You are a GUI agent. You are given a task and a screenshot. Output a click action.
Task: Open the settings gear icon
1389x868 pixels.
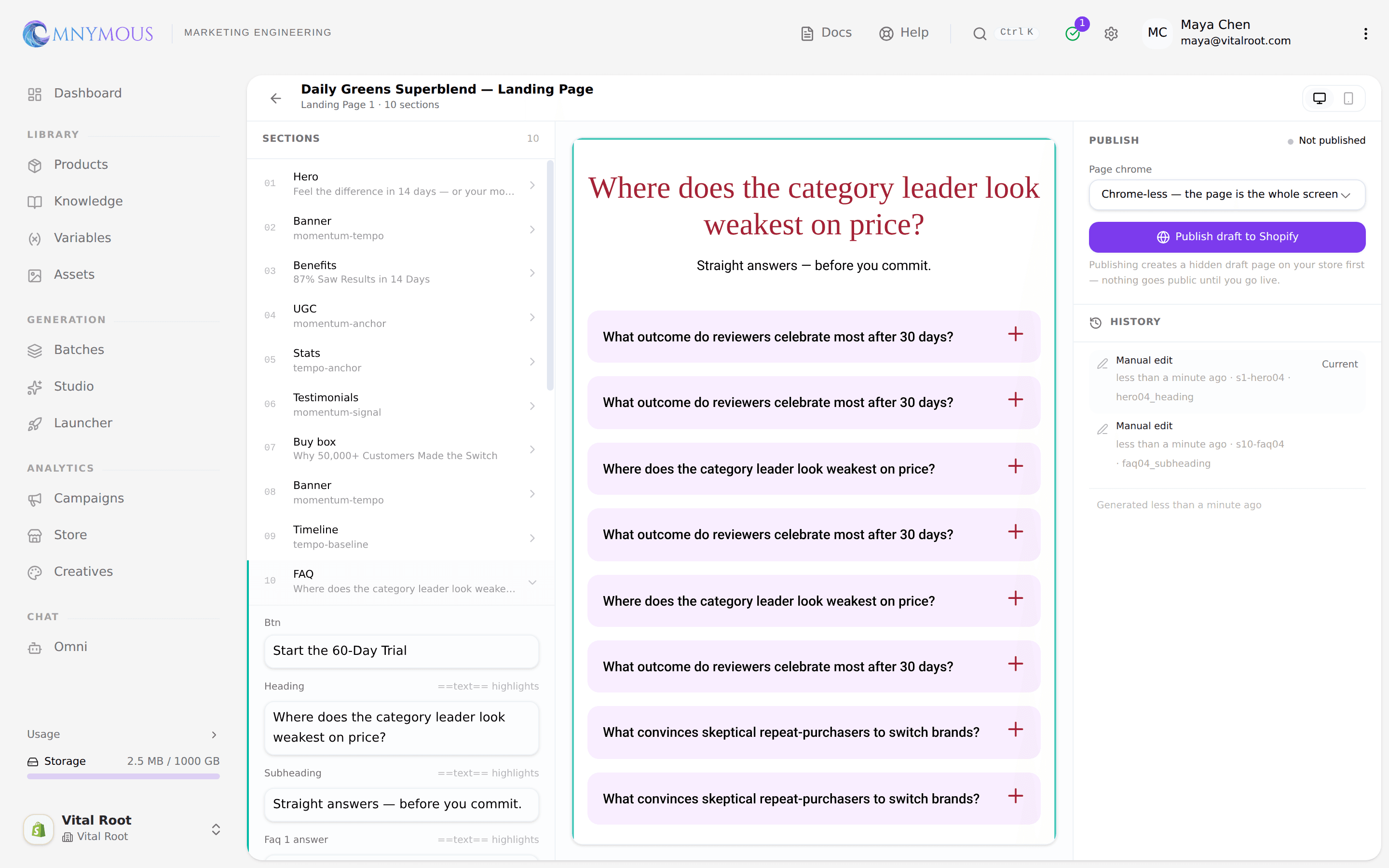tap(1111, 34)
